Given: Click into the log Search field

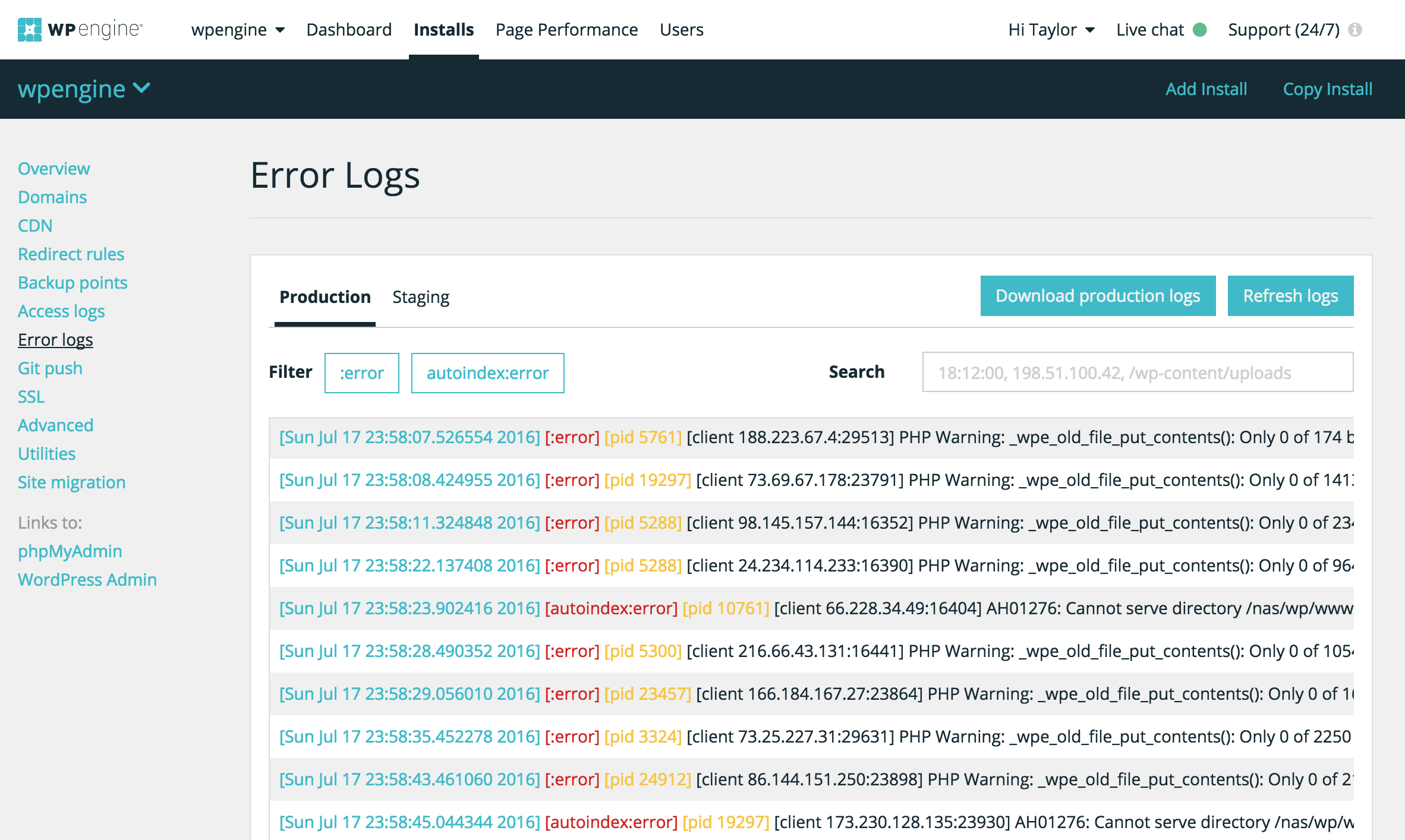Looking at the screenshot, I should point(1138,372).
